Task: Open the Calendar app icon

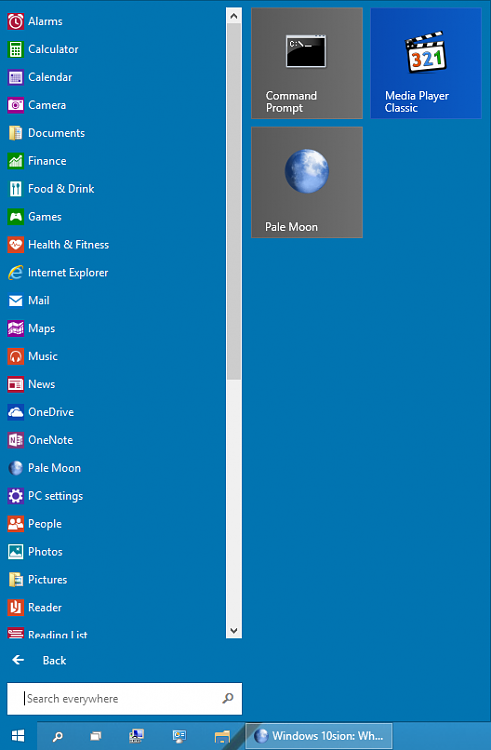Action: pyautogui.click(x=15, y=77)
